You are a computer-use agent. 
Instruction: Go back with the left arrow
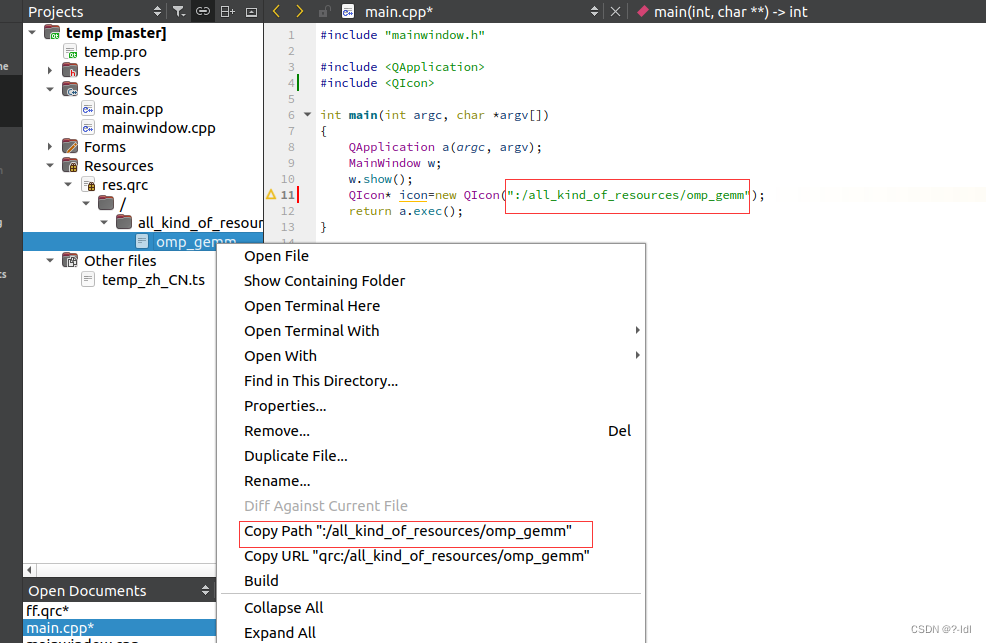276,11
